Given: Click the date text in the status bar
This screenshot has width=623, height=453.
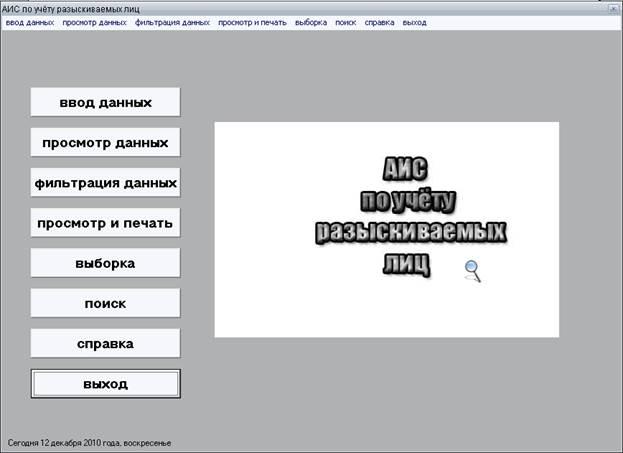Looking at the screenshot, I should point(90,442).
